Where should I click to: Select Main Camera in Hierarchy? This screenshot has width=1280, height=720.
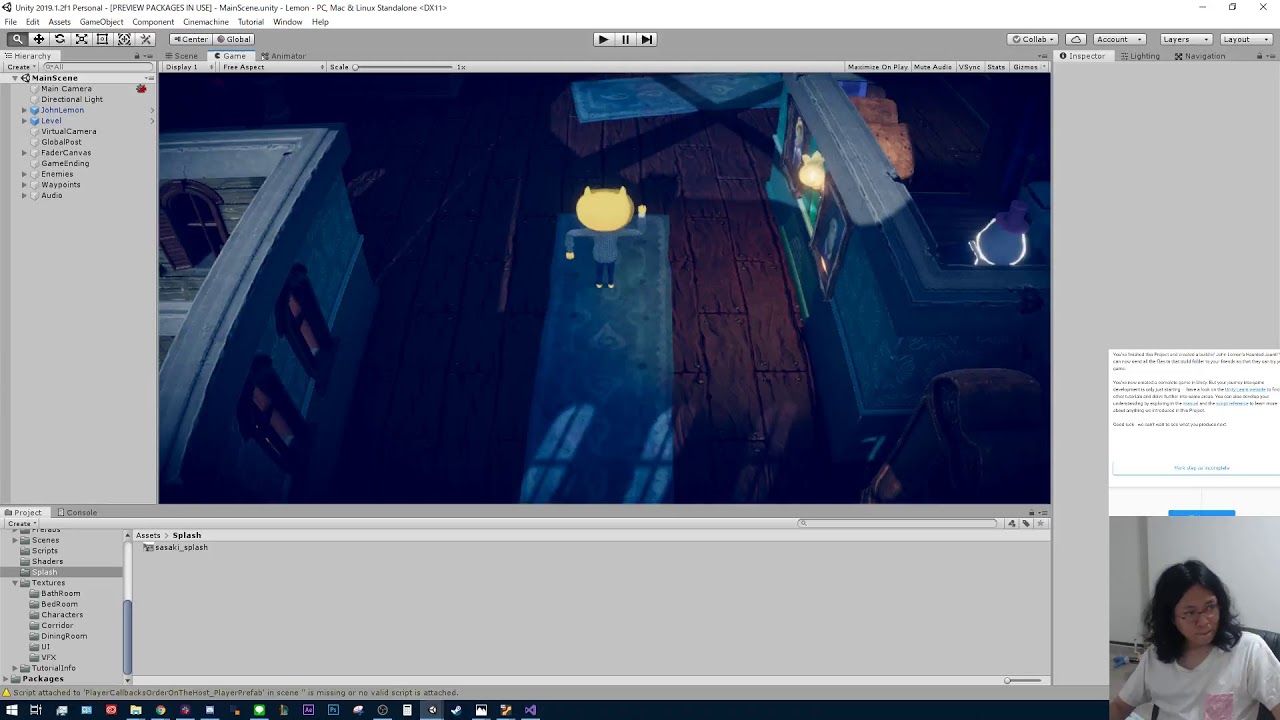pyautogui.click(x=66, y=89)
